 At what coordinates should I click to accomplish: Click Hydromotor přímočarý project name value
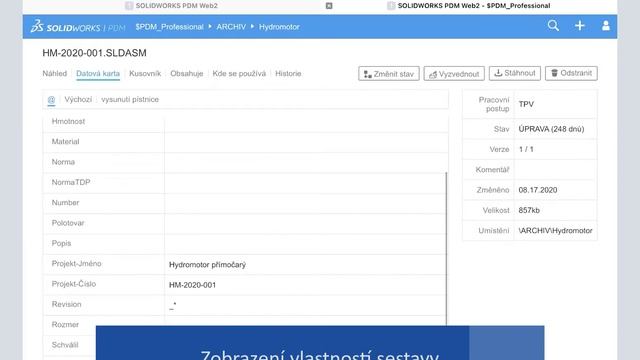coord(207,265)
